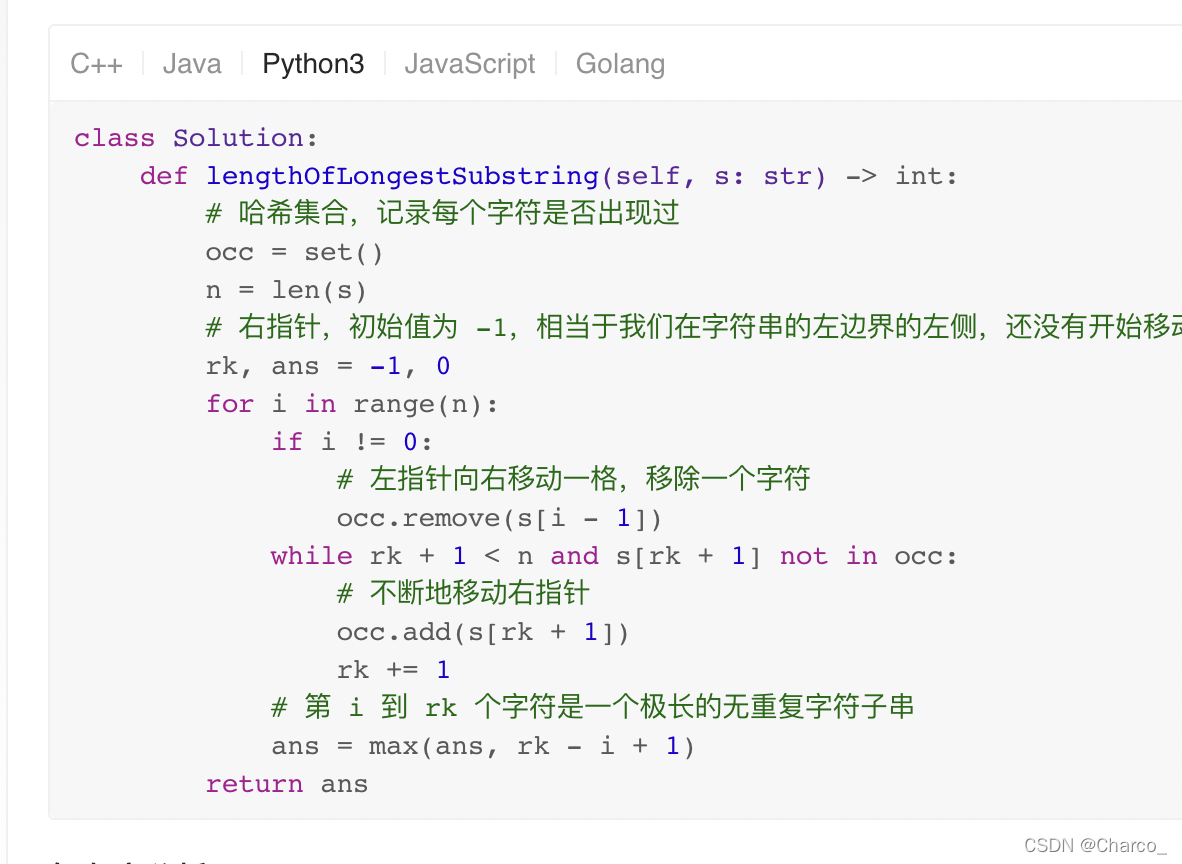Click the occ.add(s[rk + 1]) statement

pyautogui.click(x=481, y=632)
